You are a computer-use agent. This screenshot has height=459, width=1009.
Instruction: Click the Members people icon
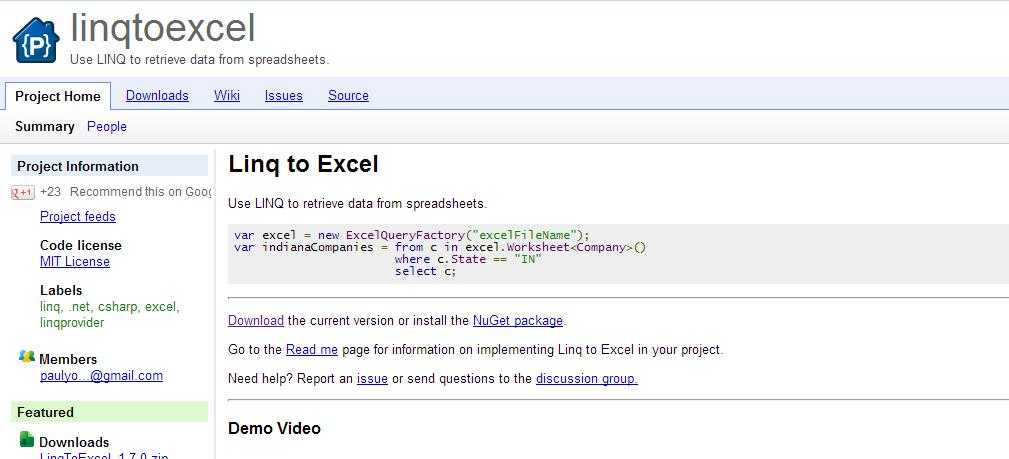tap(26, 356)
